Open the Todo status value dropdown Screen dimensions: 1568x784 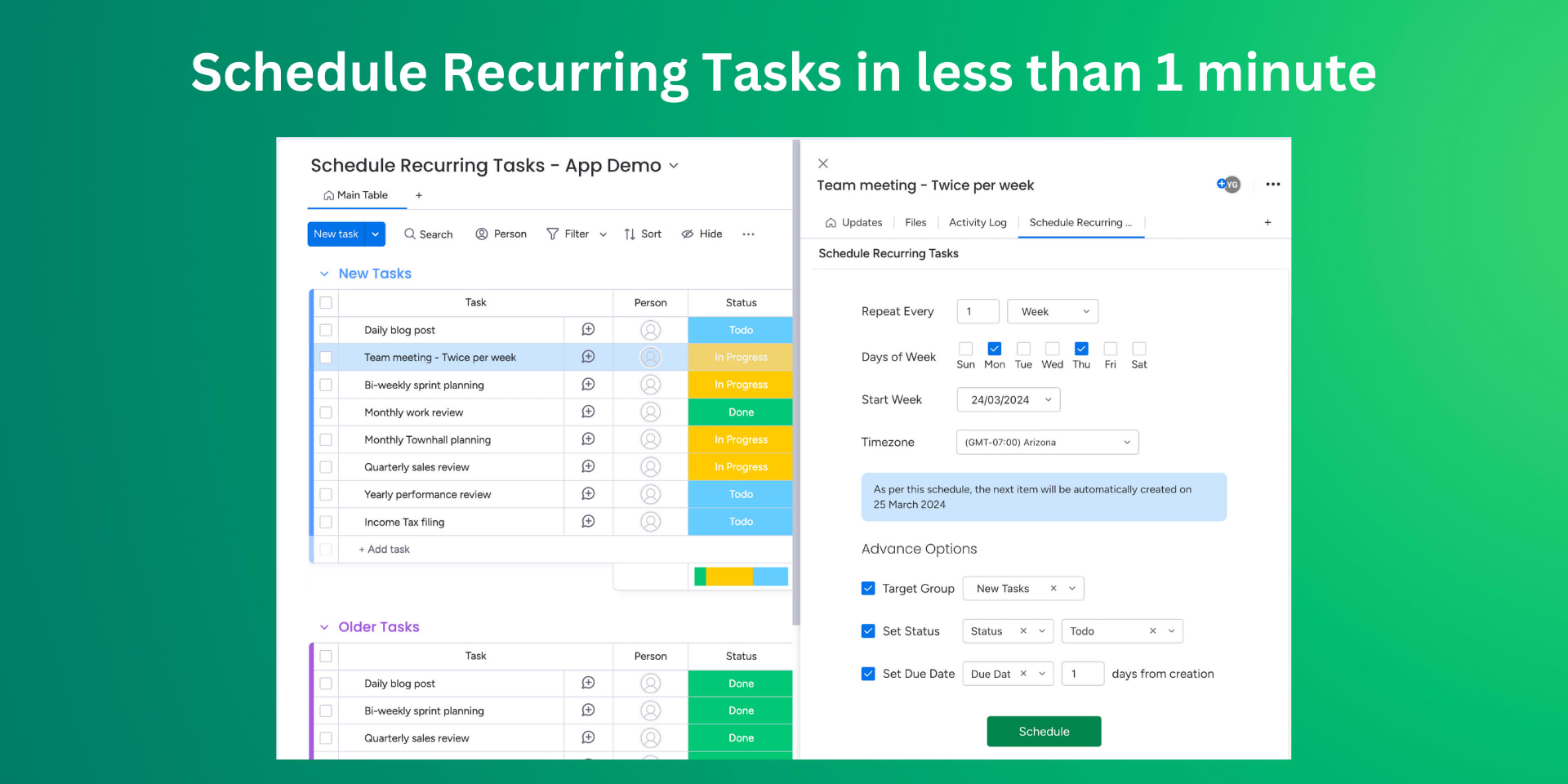(x=1171, y=630)
